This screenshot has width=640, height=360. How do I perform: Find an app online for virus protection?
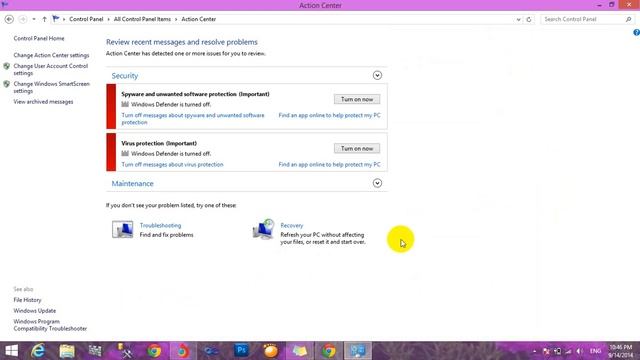tap(329, 164)
